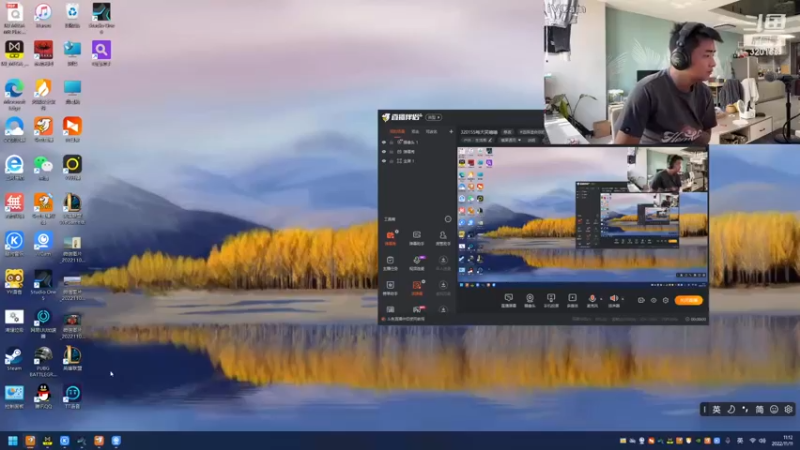Image resolution: width=800 pixels, height=450 pixels.
Task: Launch Steam from the desktop
Action: (x=14, y=358)
